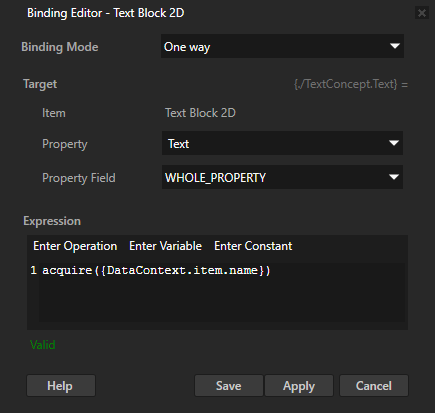Click Enter Constant in the expression editor
435x413 pixels.
click(x=253, y=246)
